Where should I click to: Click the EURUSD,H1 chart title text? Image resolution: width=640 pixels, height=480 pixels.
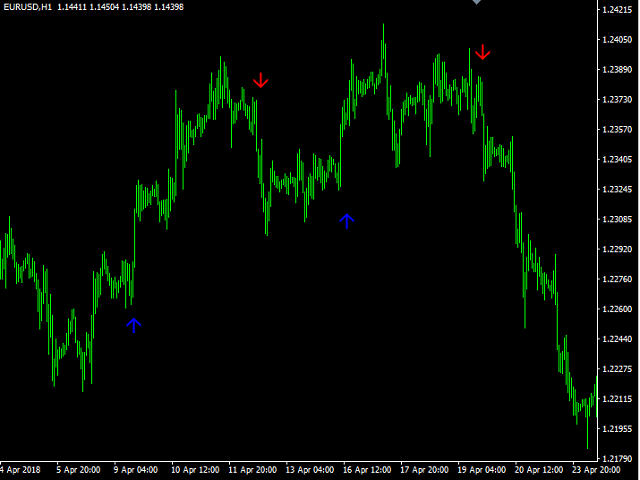(x=28, y=7)
